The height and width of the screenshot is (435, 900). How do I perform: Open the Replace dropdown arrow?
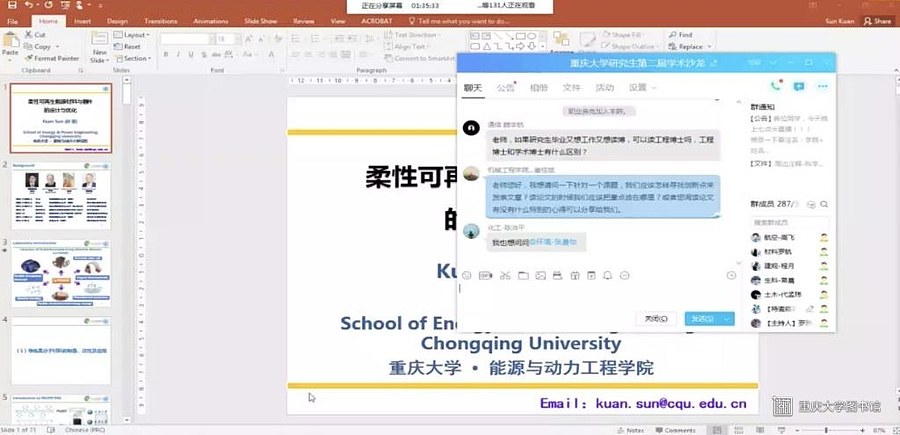coord(709,46)
